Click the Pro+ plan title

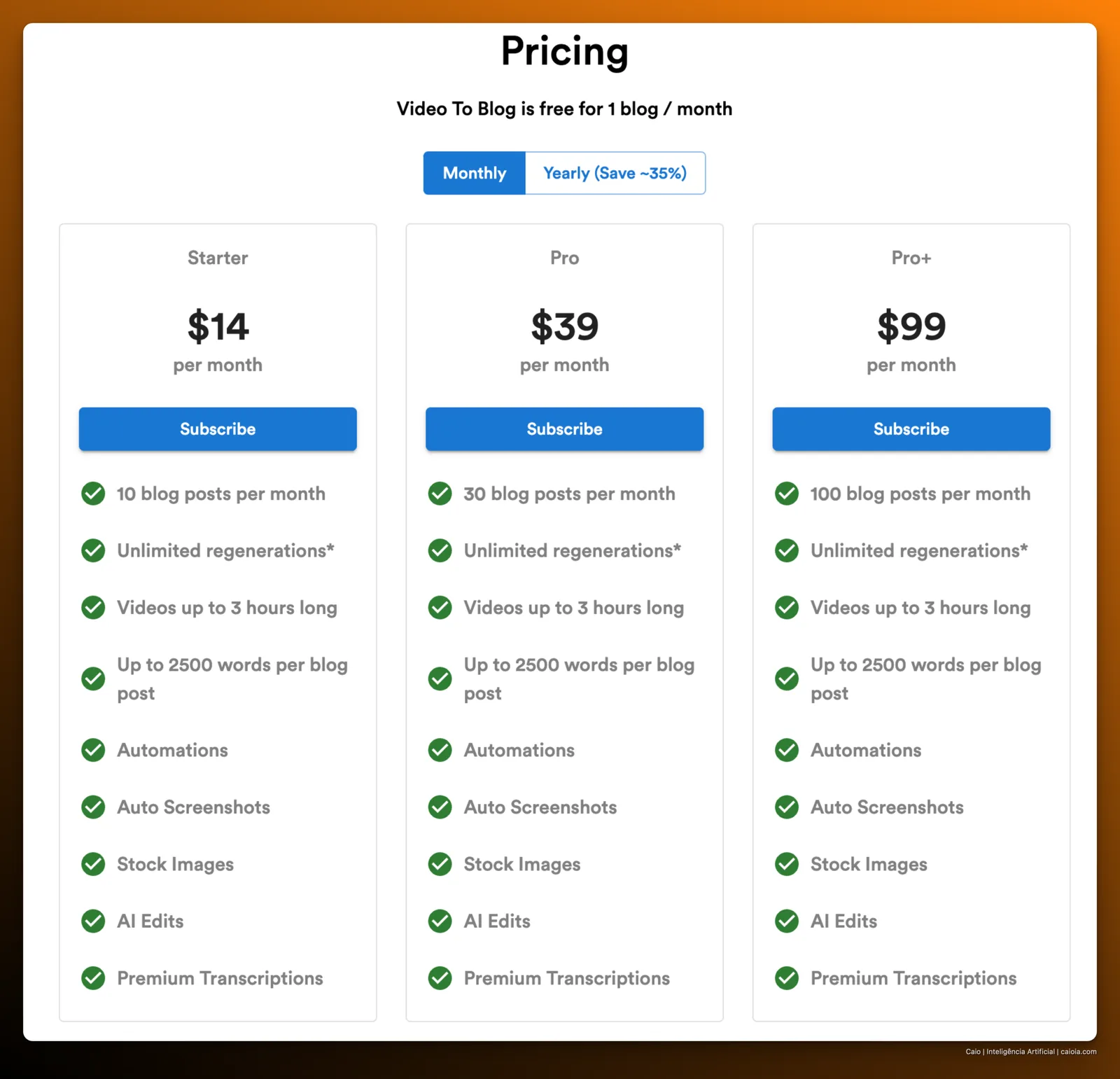coord(911,258)
